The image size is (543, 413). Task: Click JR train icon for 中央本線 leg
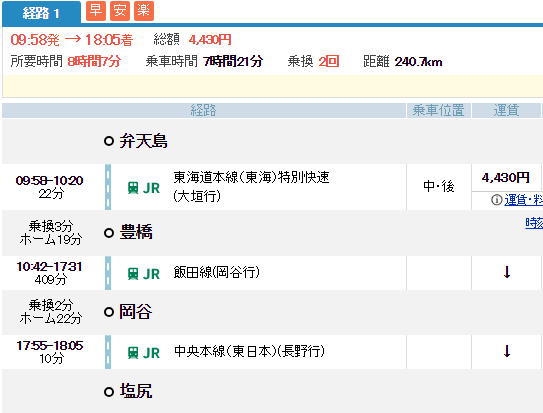click(133, 352)
